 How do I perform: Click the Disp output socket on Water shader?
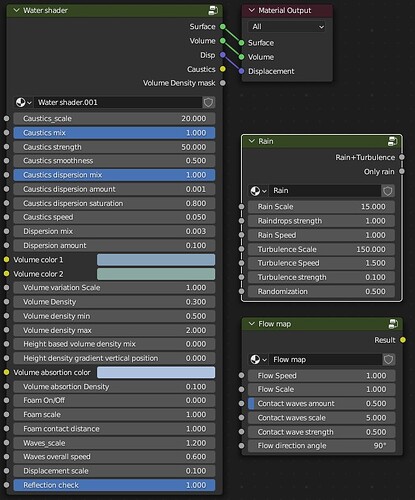coord(223,55)
